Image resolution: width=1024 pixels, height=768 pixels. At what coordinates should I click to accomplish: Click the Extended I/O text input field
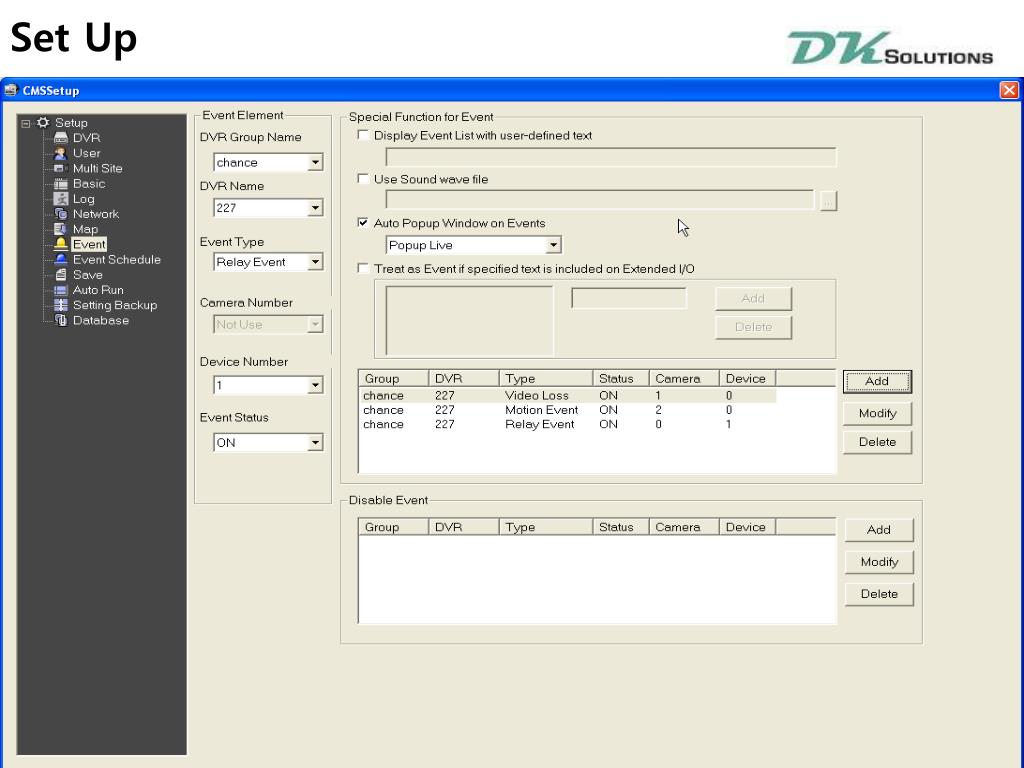coord(628,298)
